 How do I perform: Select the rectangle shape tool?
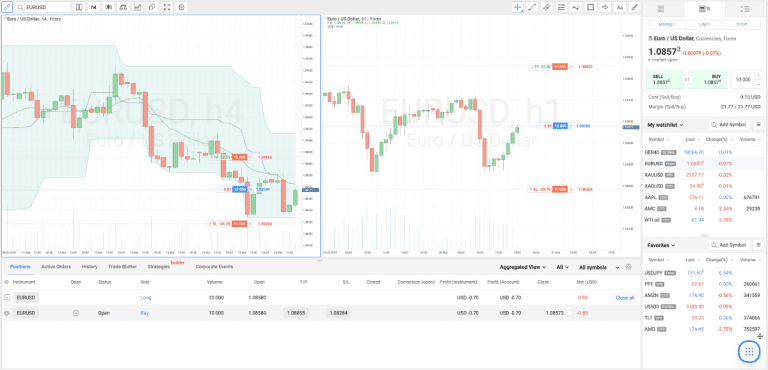(591, 7)
